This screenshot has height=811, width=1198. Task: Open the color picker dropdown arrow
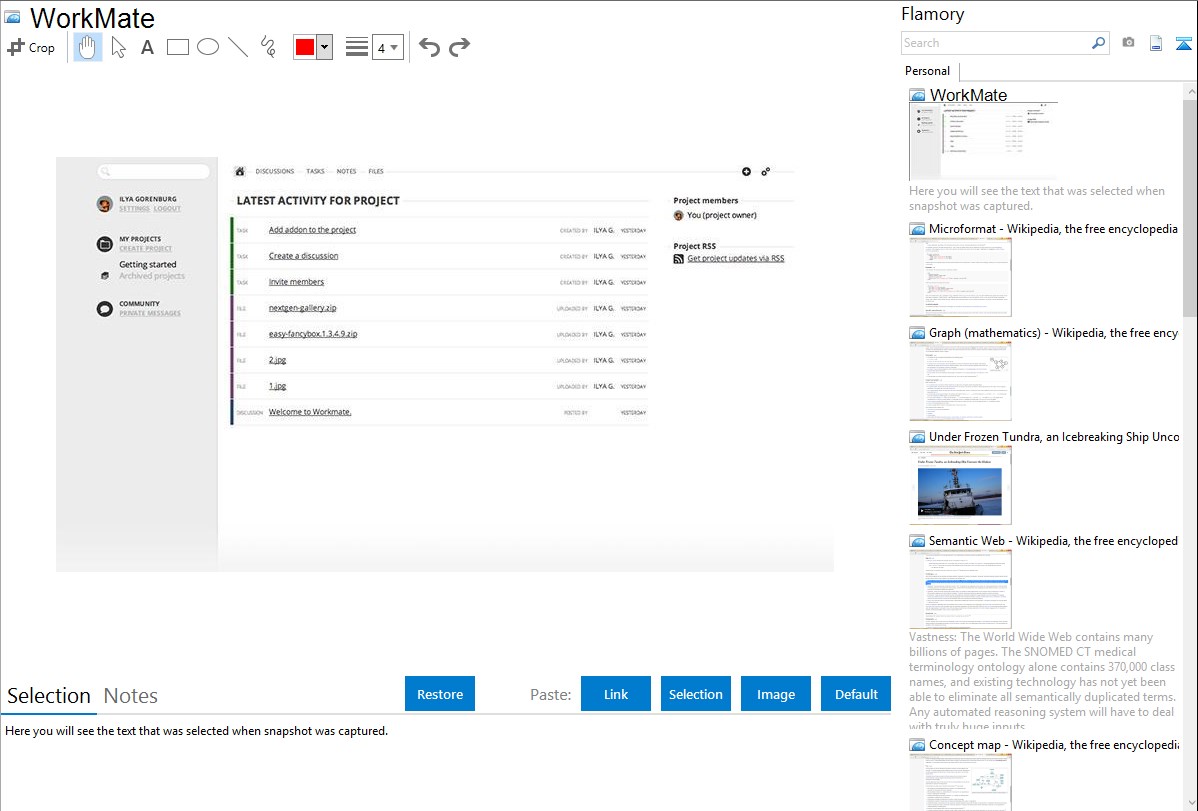pyautogui.click(x=324, y=47)
